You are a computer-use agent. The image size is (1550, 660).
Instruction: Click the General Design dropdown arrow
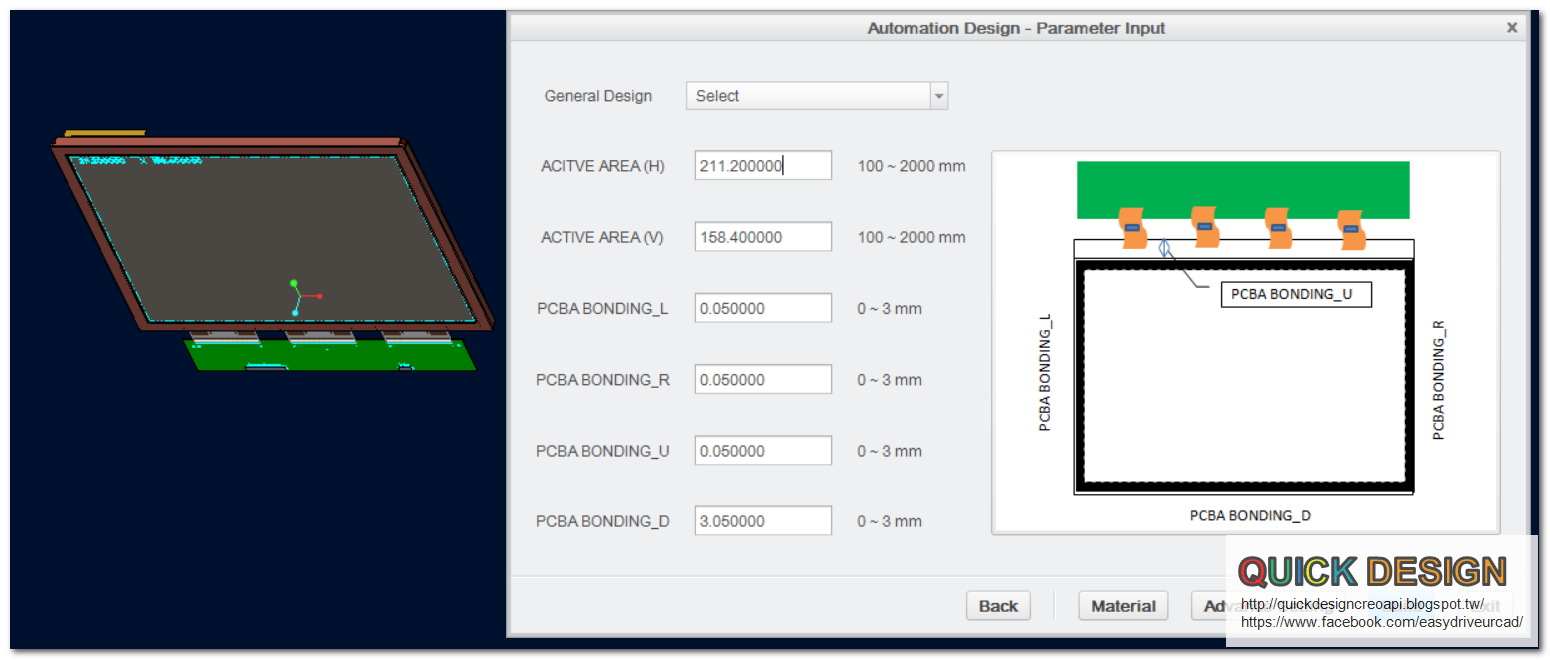[x=938, y=95]
